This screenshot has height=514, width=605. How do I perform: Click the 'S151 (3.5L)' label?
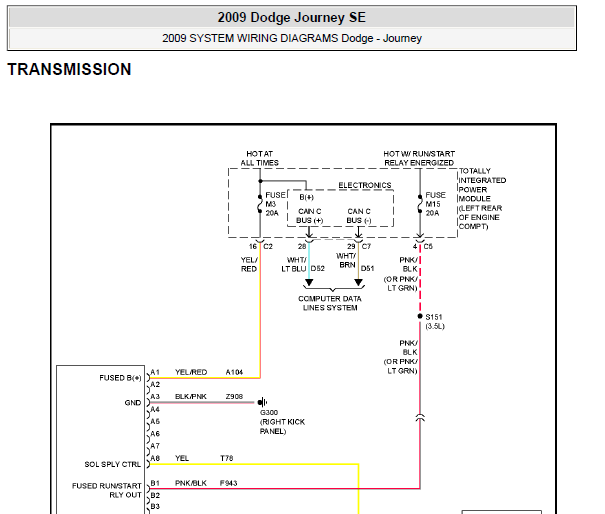pyautogui.click(x=435, y=321)
